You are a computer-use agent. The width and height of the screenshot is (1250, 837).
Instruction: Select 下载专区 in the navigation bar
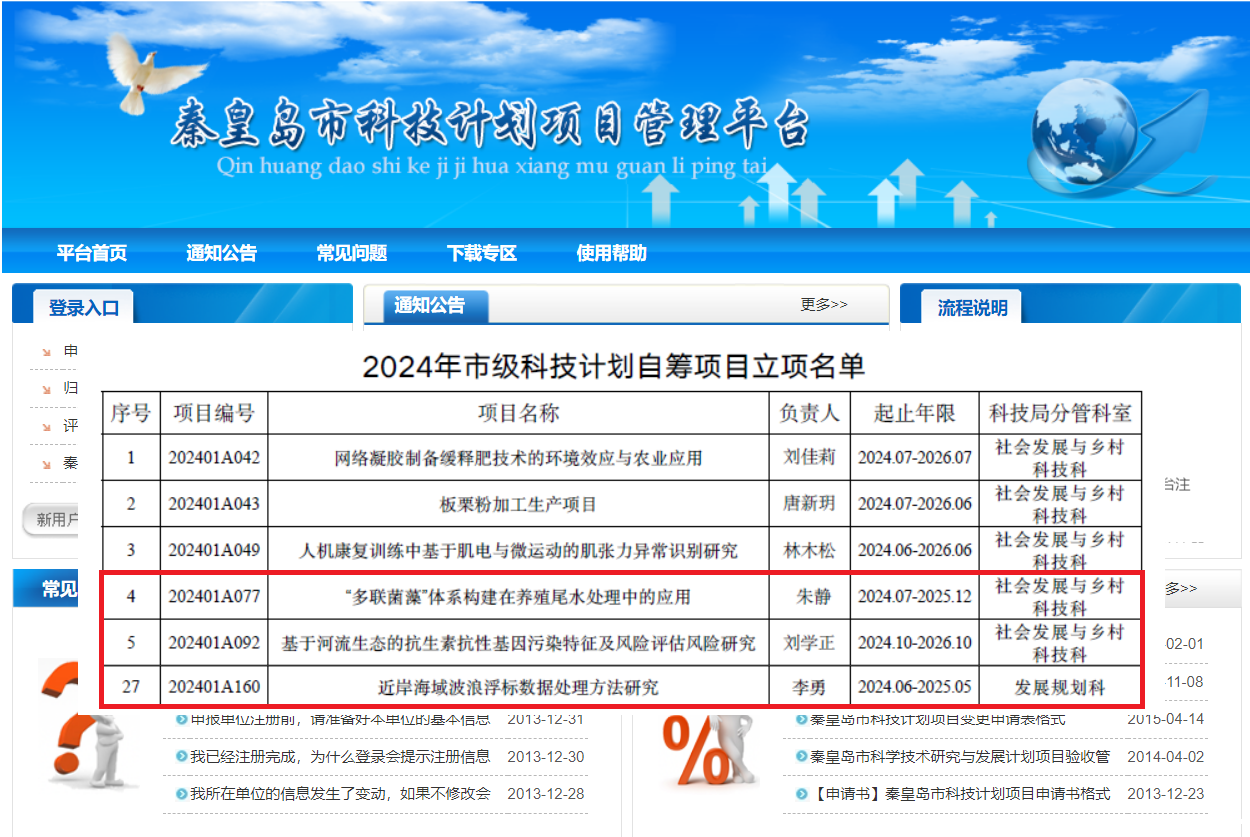(x=482, y=253)
